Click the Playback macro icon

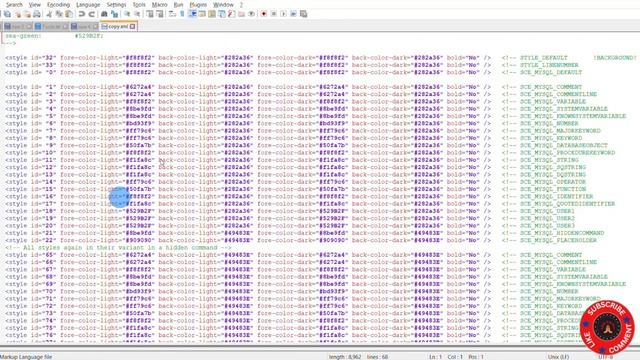click(283, 14)
